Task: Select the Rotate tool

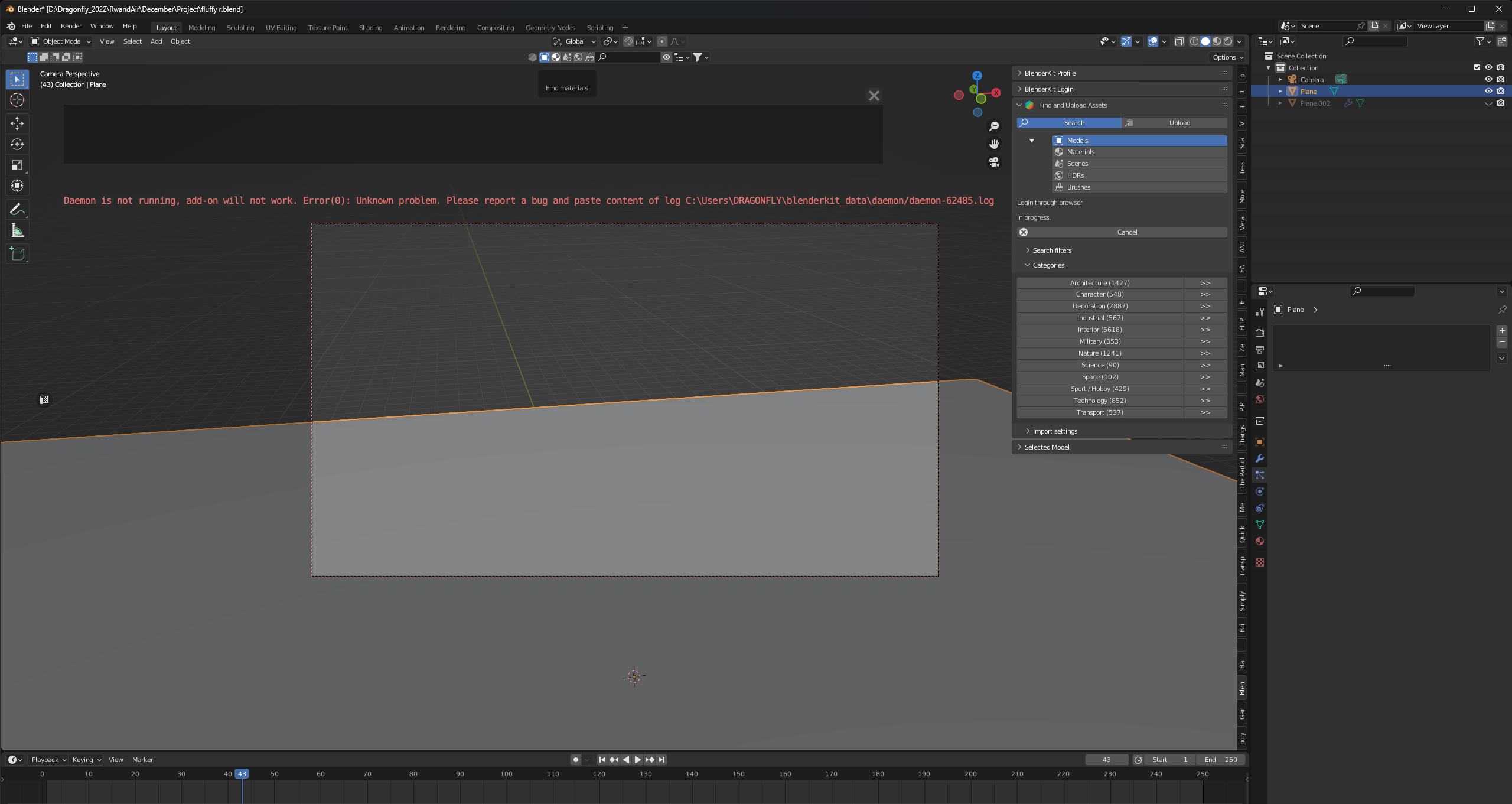Action: tap(17, 144)
